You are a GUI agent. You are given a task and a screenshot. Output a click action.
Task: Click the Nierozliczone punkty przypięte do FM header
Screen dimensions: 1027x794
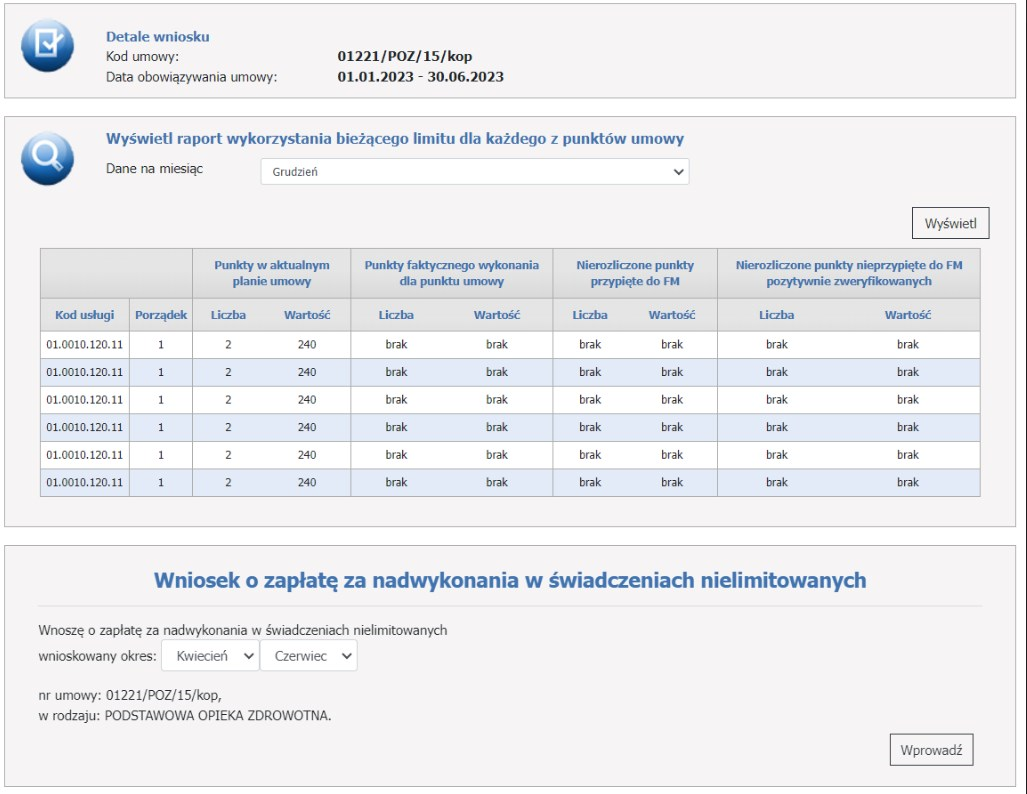pos(634,273)
